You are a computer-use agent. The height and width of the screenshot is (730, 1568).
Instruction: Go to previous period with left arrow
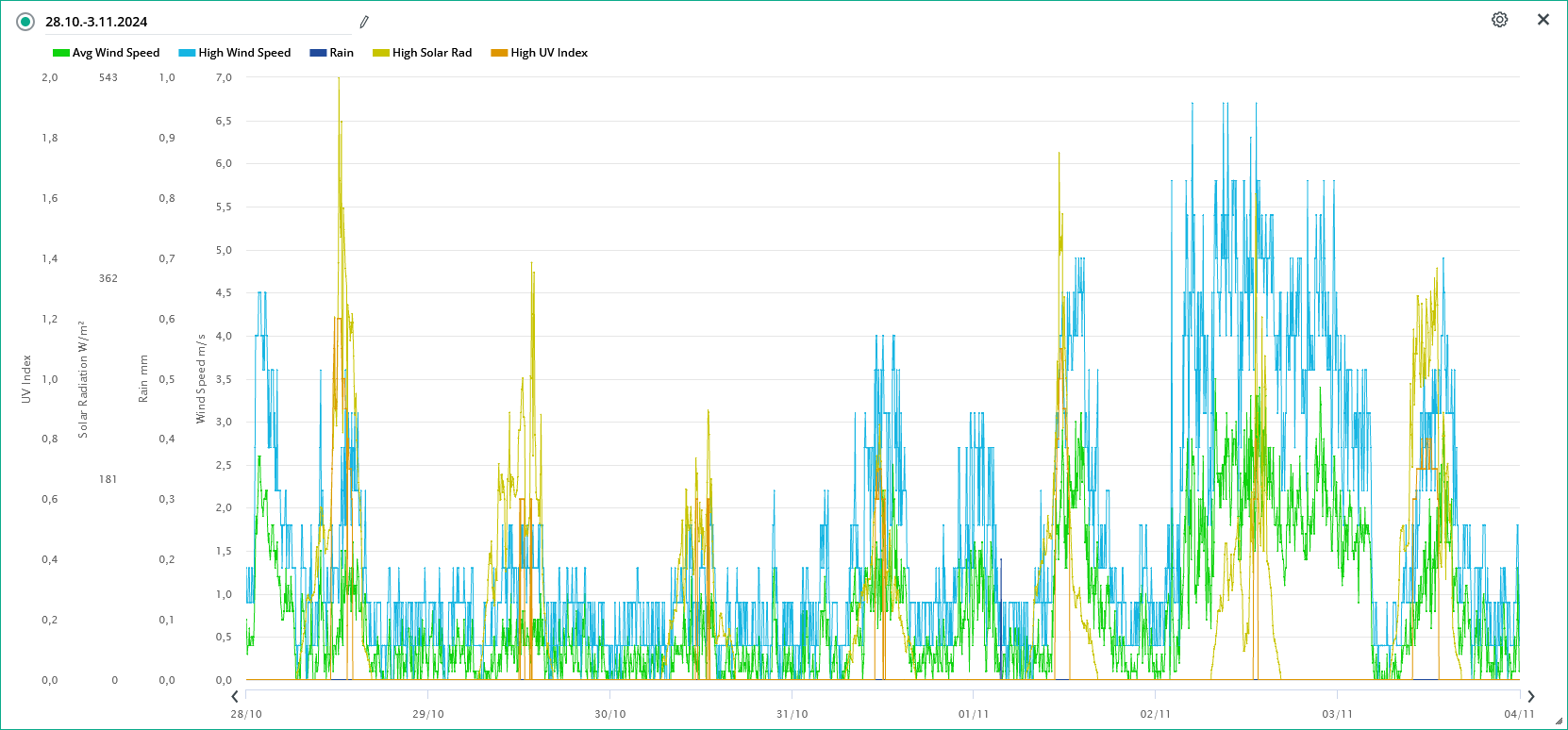tap(235, 697)
